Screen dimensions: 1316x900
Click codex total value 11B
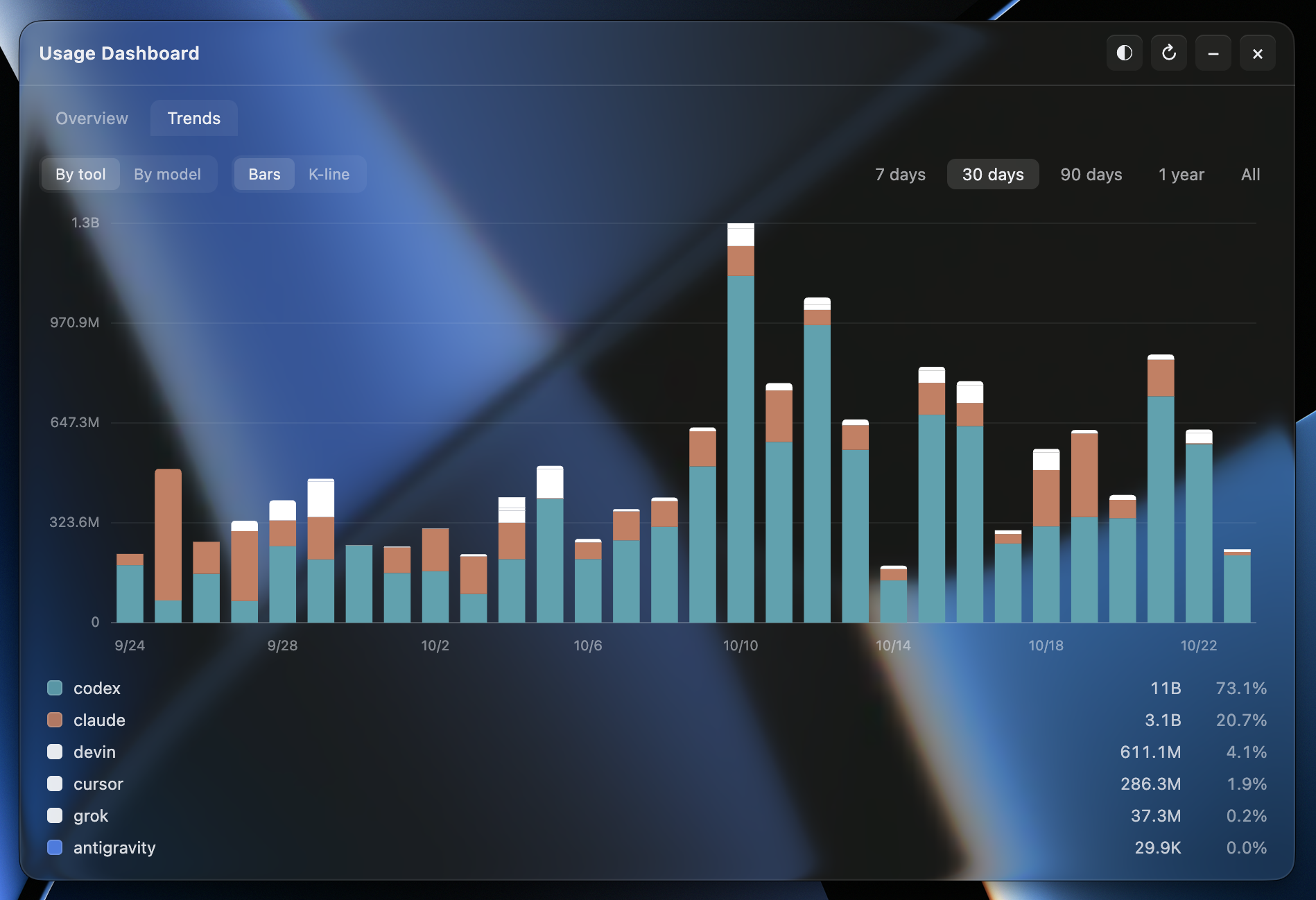[x=1166, y=689]
